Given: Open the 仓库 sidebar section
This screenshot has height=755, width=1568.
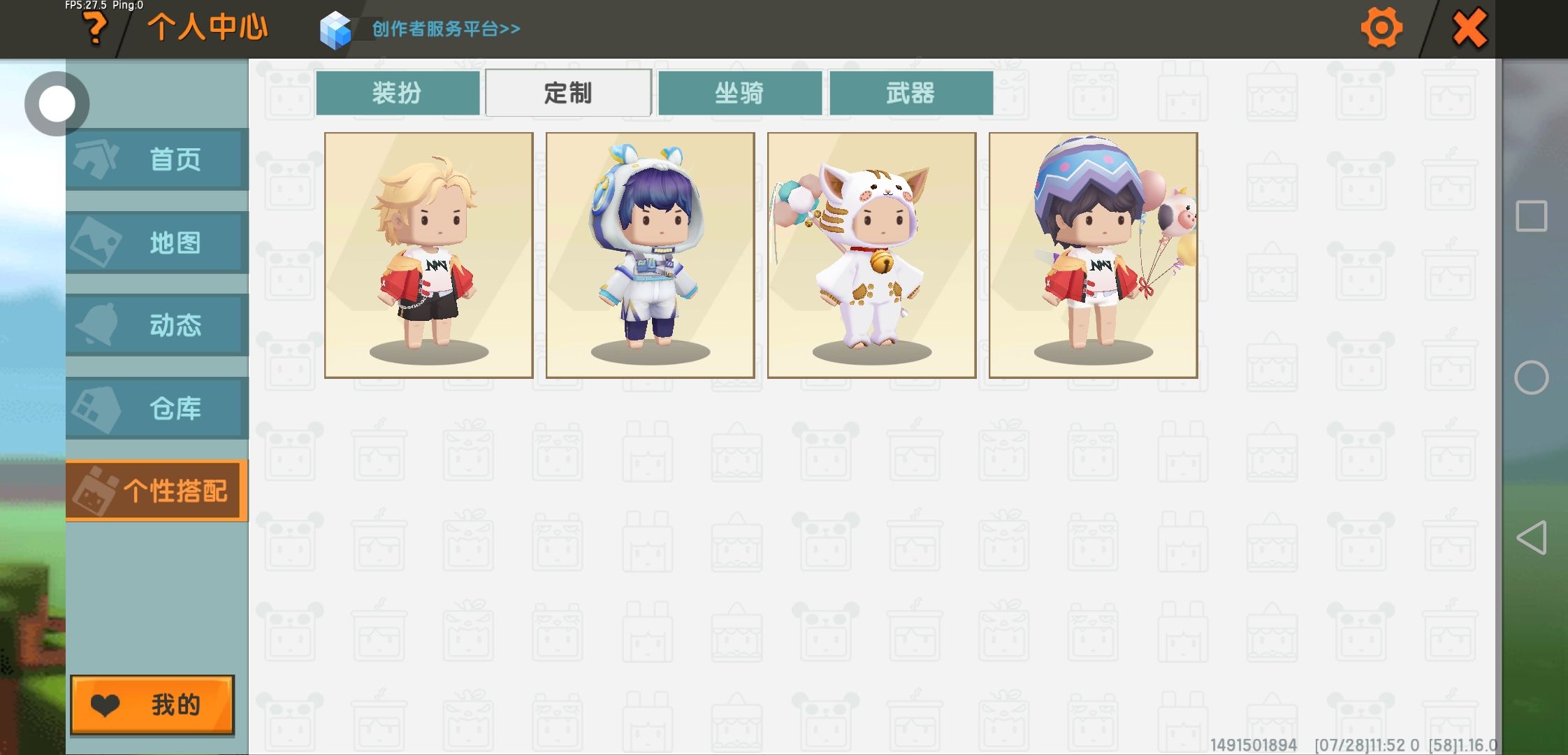Looking at the screenshot, I should (157, 408).
